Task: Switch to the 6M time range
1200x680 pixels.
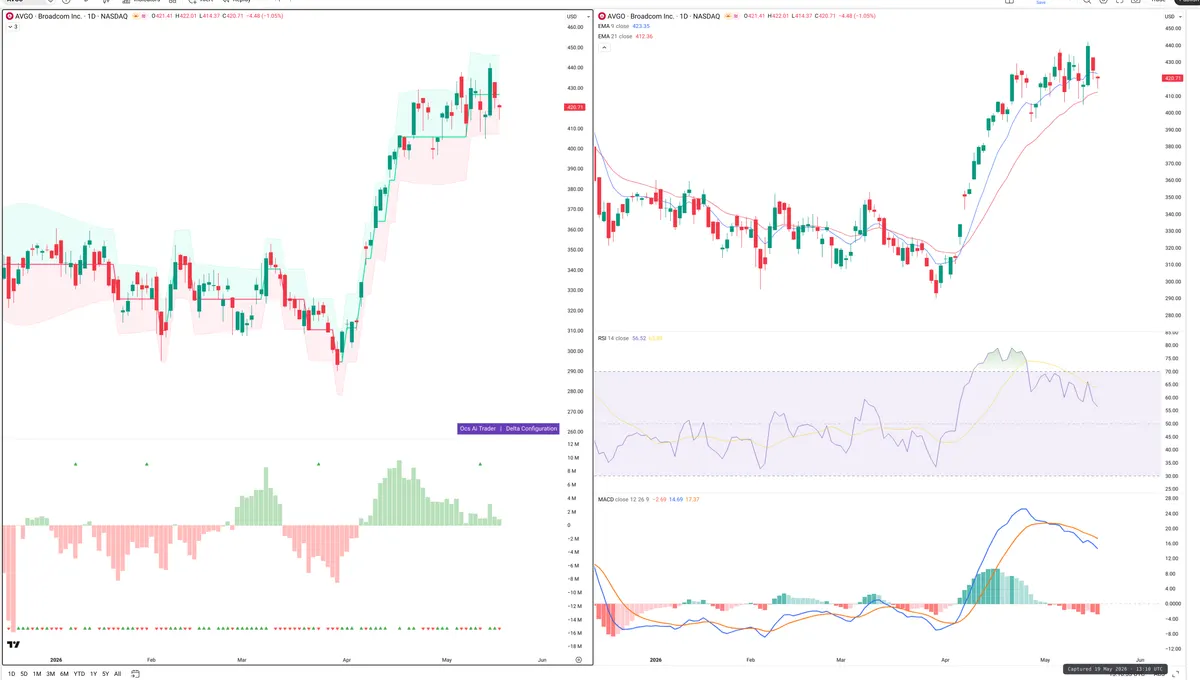Action: (64, 674)
